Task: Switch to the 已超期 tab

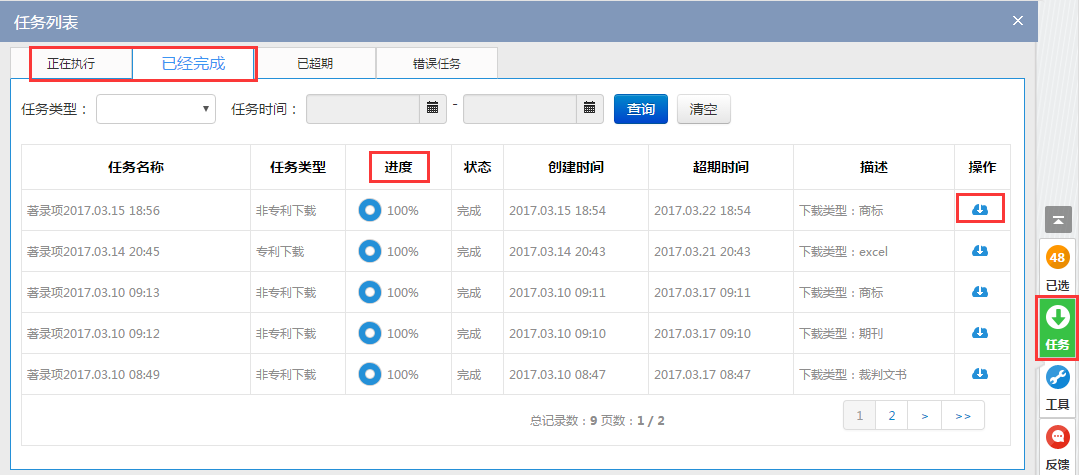Action: point(315,64)
